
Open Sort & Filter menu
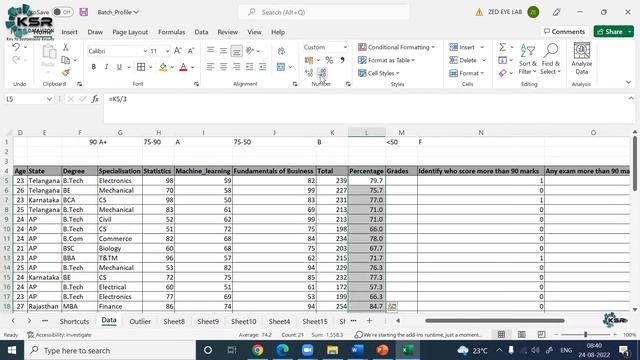click(x=527, y=59)
